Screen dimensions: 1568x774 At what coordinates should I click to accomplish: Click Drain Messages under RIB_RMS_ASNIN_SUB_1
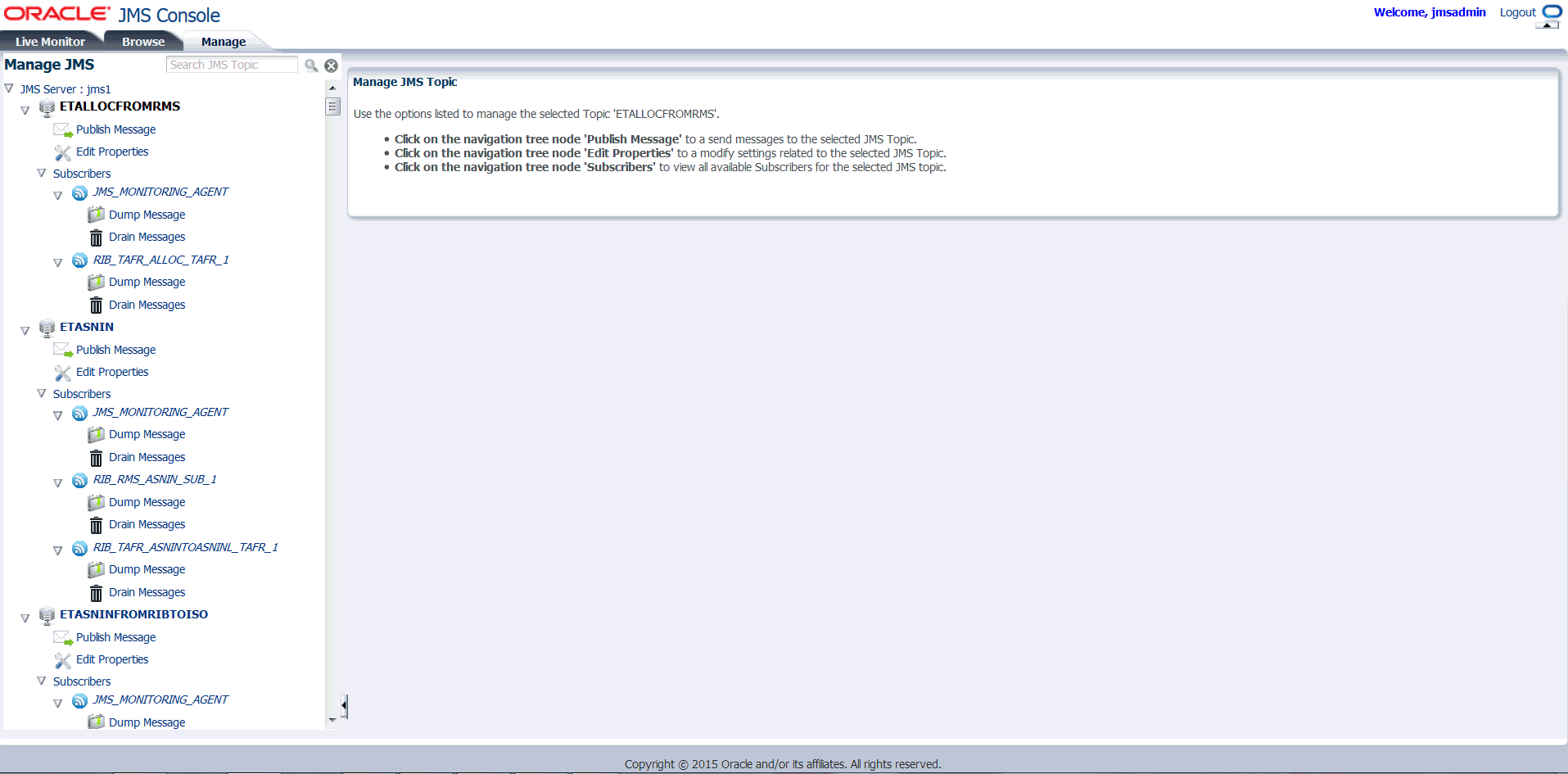(147, 524)
